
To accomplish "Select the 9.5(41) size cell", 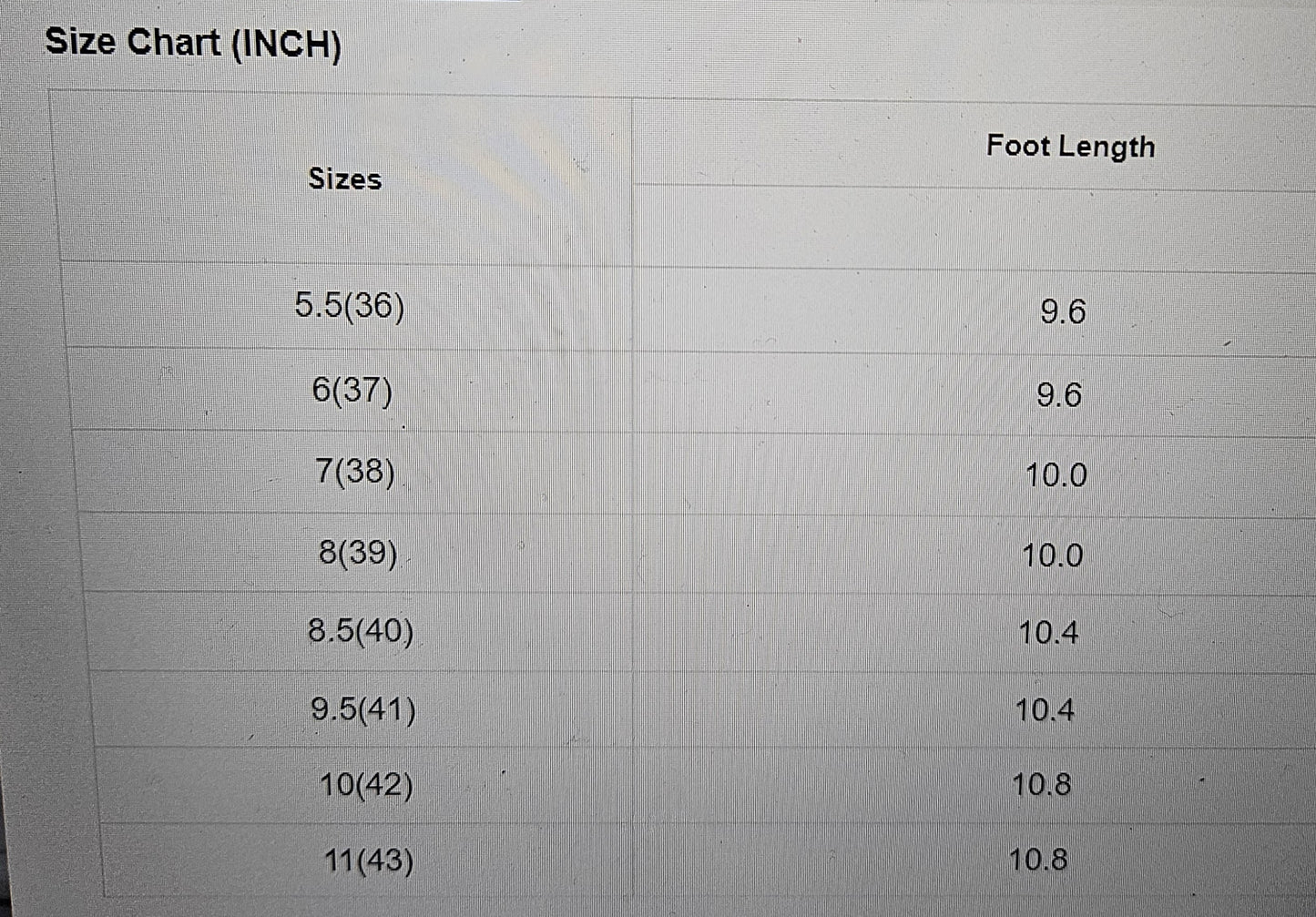I will tap(363, 708).
